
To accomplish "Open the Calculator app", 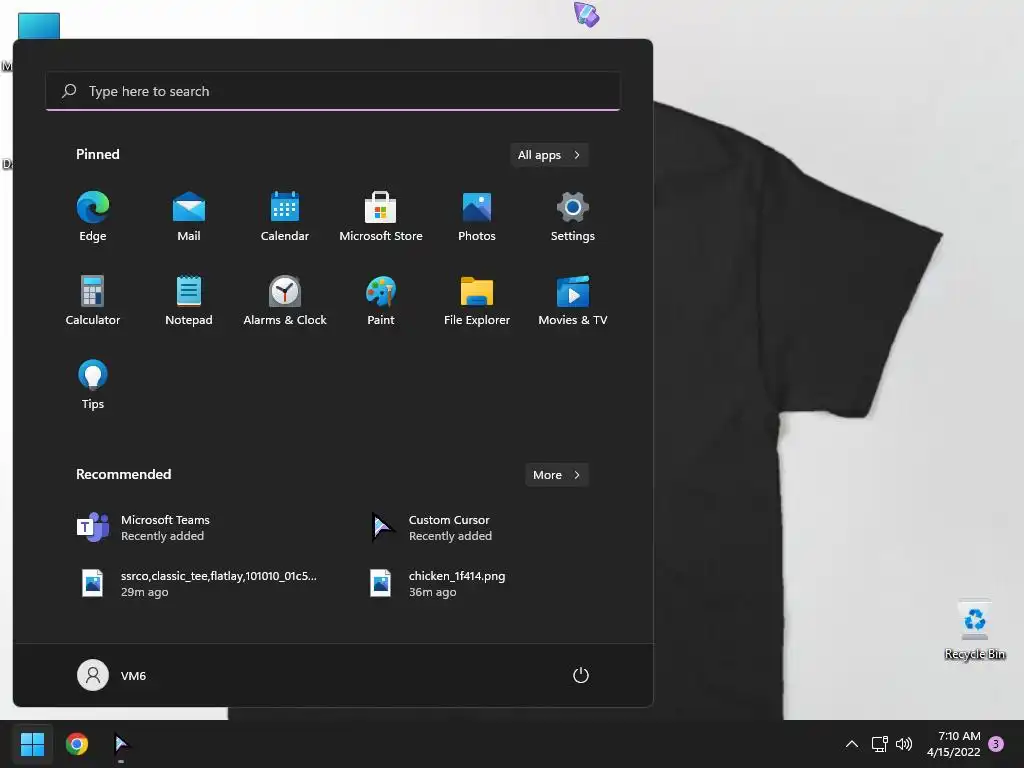I will [x=93, y=300].
